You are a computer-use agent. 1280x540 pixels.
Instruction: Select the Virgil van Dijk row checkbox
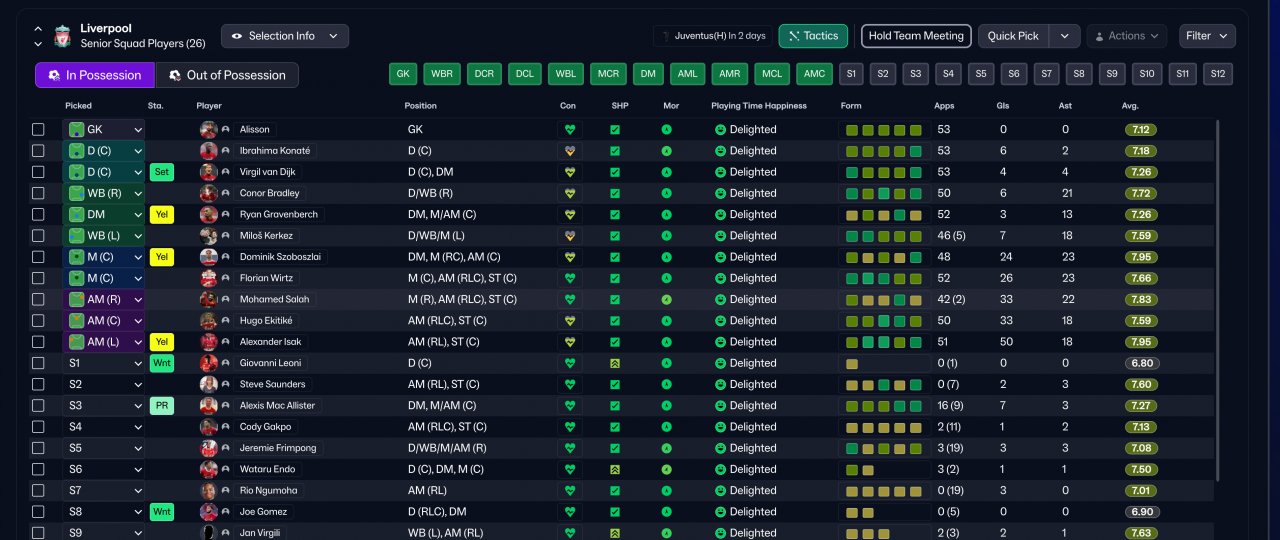point(38,172)
